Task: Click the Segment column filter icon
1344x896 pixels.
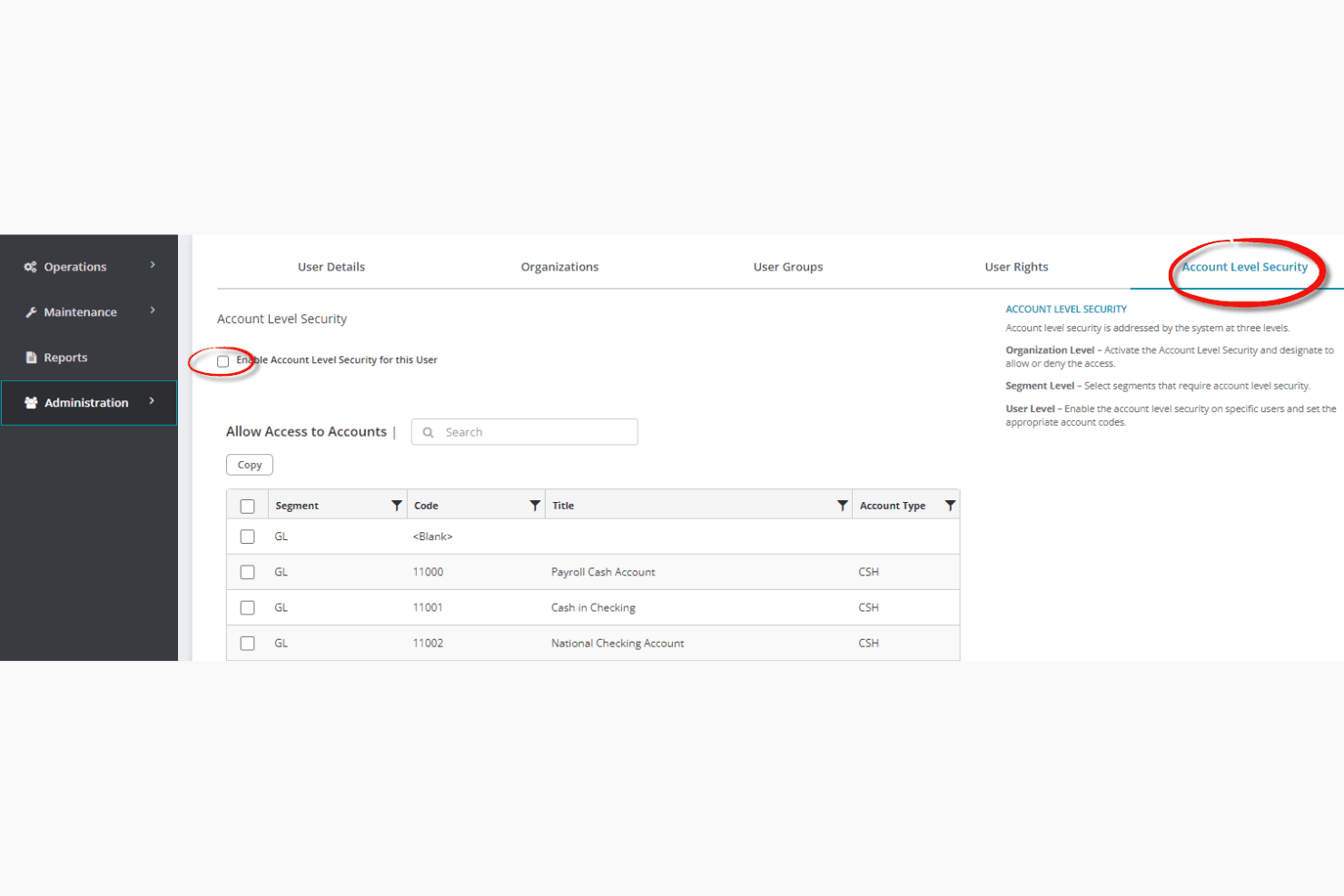Action: pyautogui.click(x=397, y=506)
